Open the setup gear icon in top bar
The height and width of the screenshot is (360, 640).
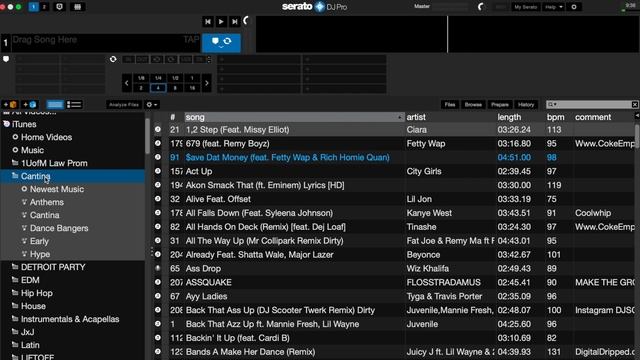point(574,7)
